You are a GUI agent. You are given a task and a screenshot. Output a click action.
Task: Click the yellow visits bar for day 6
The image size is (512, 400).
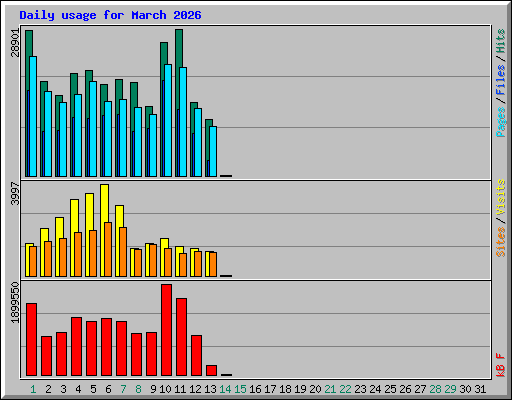104,203
